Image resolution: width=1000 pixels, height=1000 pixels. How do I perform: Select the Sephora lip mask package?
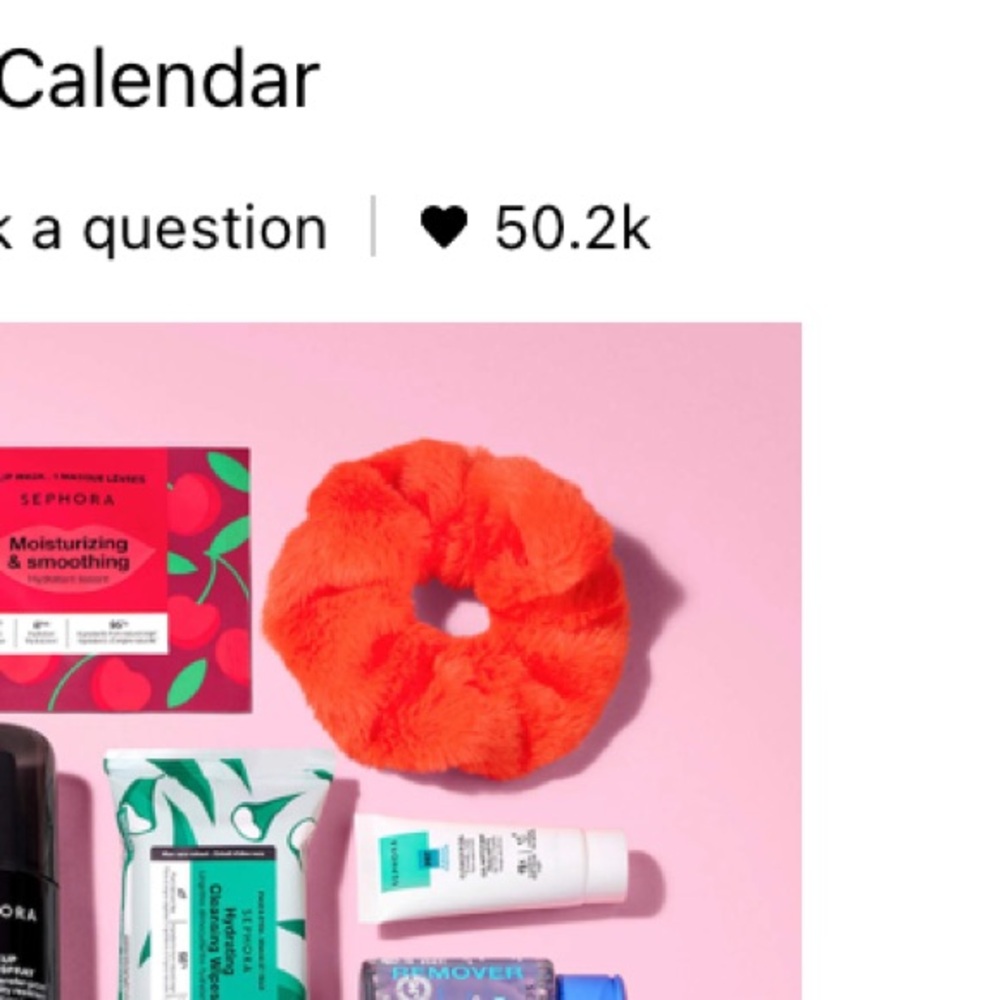[x=125, y=580]
